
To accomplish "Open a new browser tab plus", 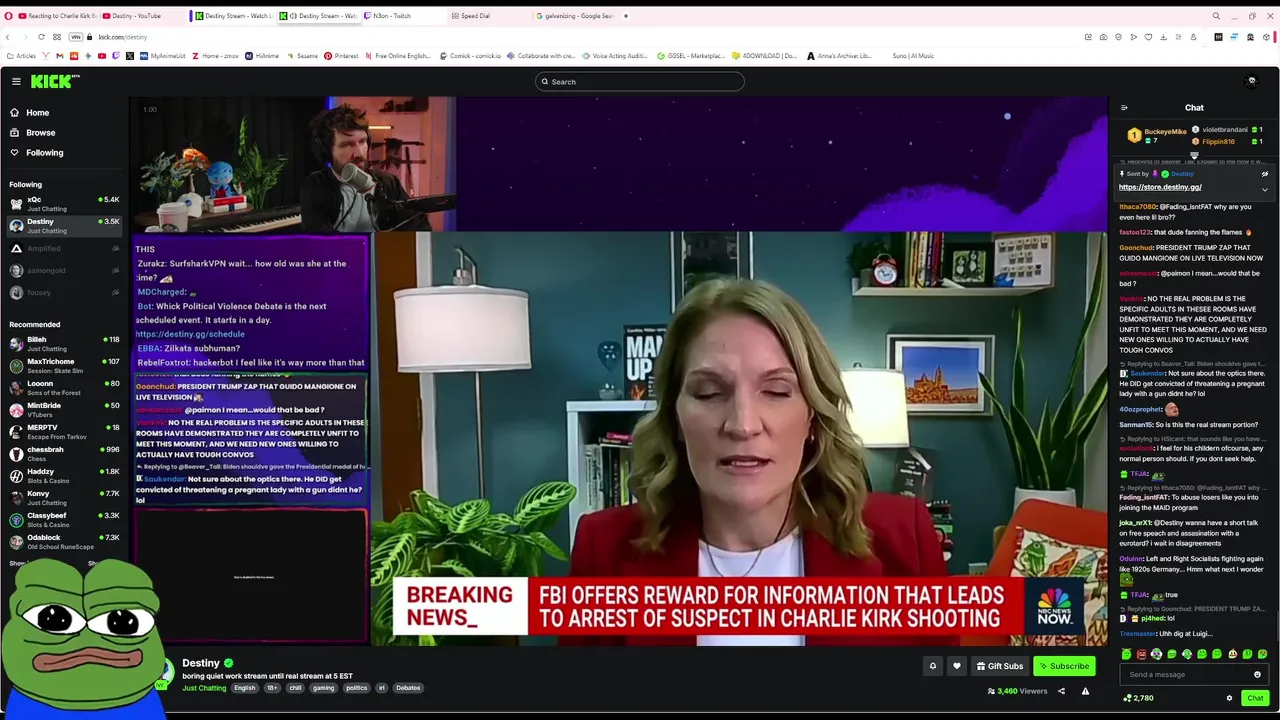I will pyautogui.click(x=626, y=16).
